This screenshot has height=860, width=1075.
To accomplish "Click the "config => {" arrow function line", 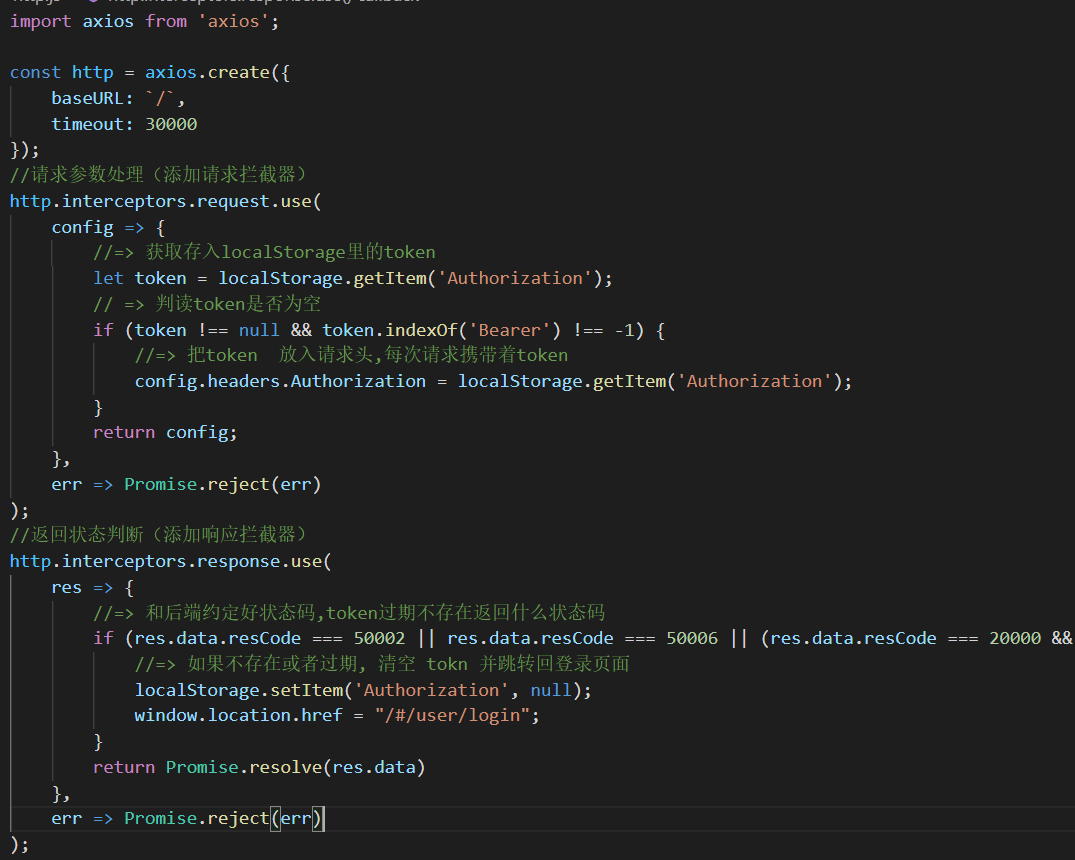I will 108,227.
